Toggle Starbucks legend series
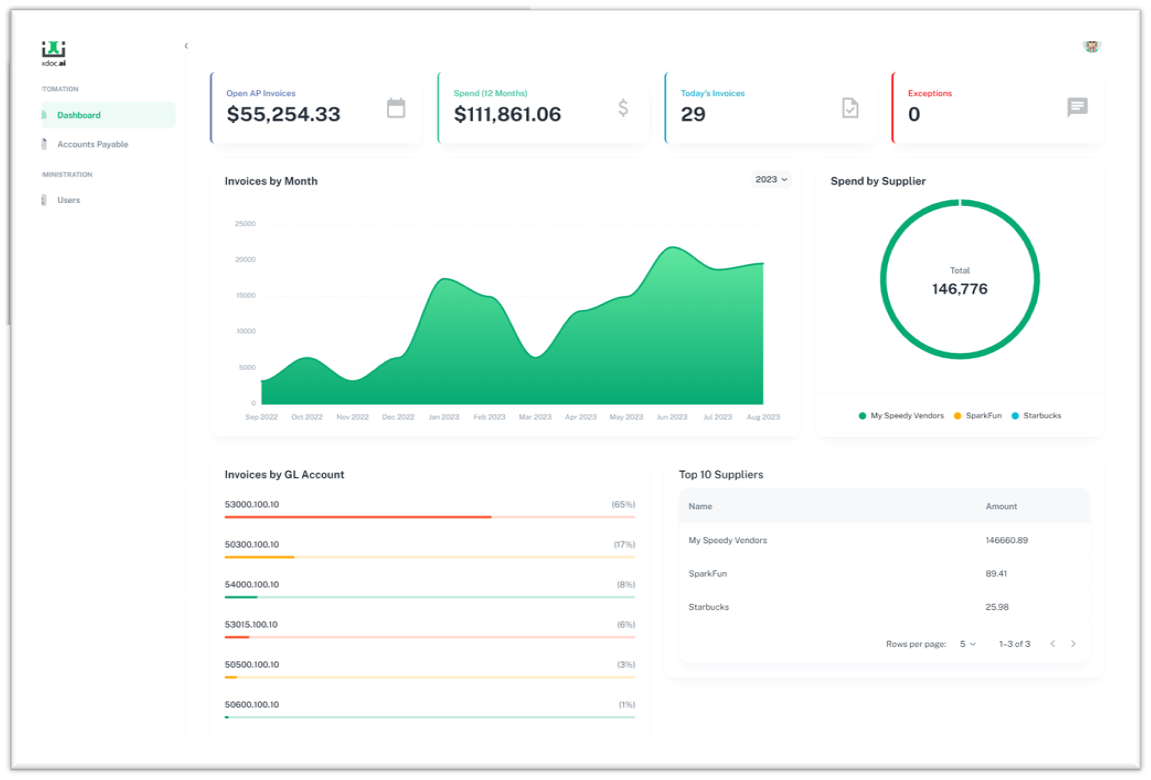This screenshot has width=1151, height=780. 1036,416
